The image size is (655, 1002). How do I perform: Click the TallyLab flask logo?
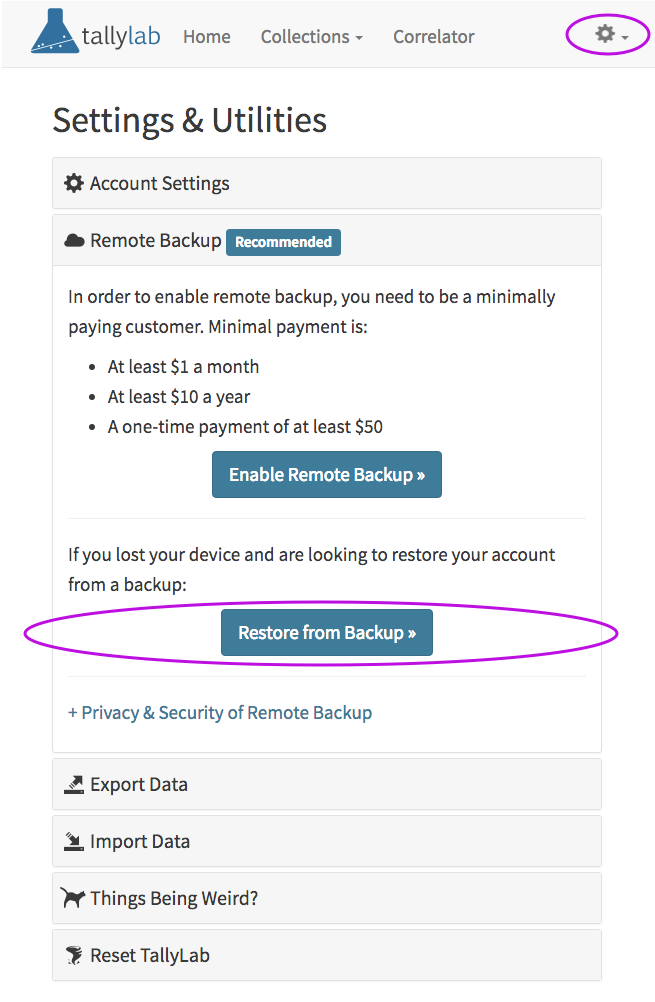pyautogui.click(x=55, y=31)
